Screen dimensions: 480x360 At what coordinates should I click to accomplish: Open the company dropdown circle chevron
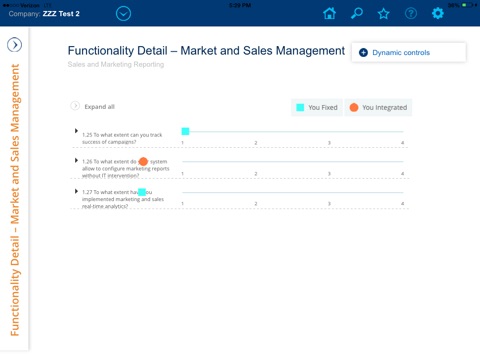pyautogui.click(x=123, y=14)
